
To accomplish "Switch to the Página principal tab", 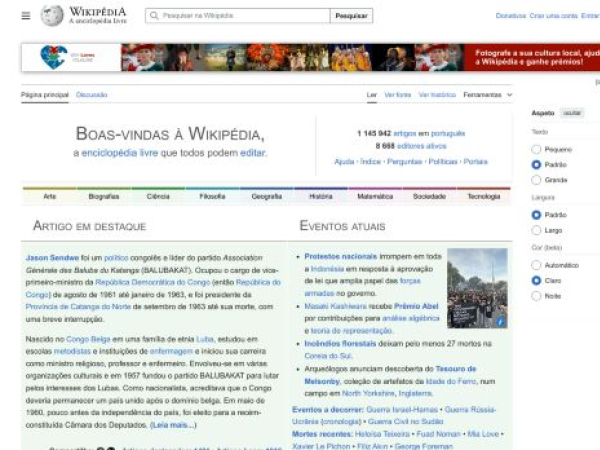I will (45, 95).
